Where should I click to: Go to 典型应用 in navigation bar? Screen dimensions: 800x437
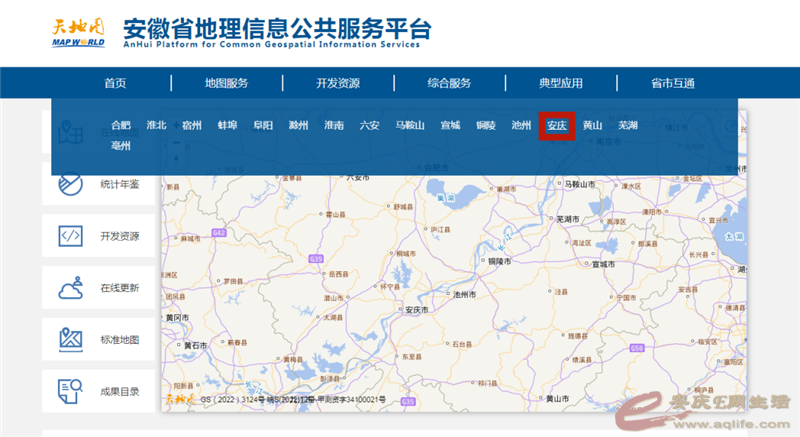point(560,83)
